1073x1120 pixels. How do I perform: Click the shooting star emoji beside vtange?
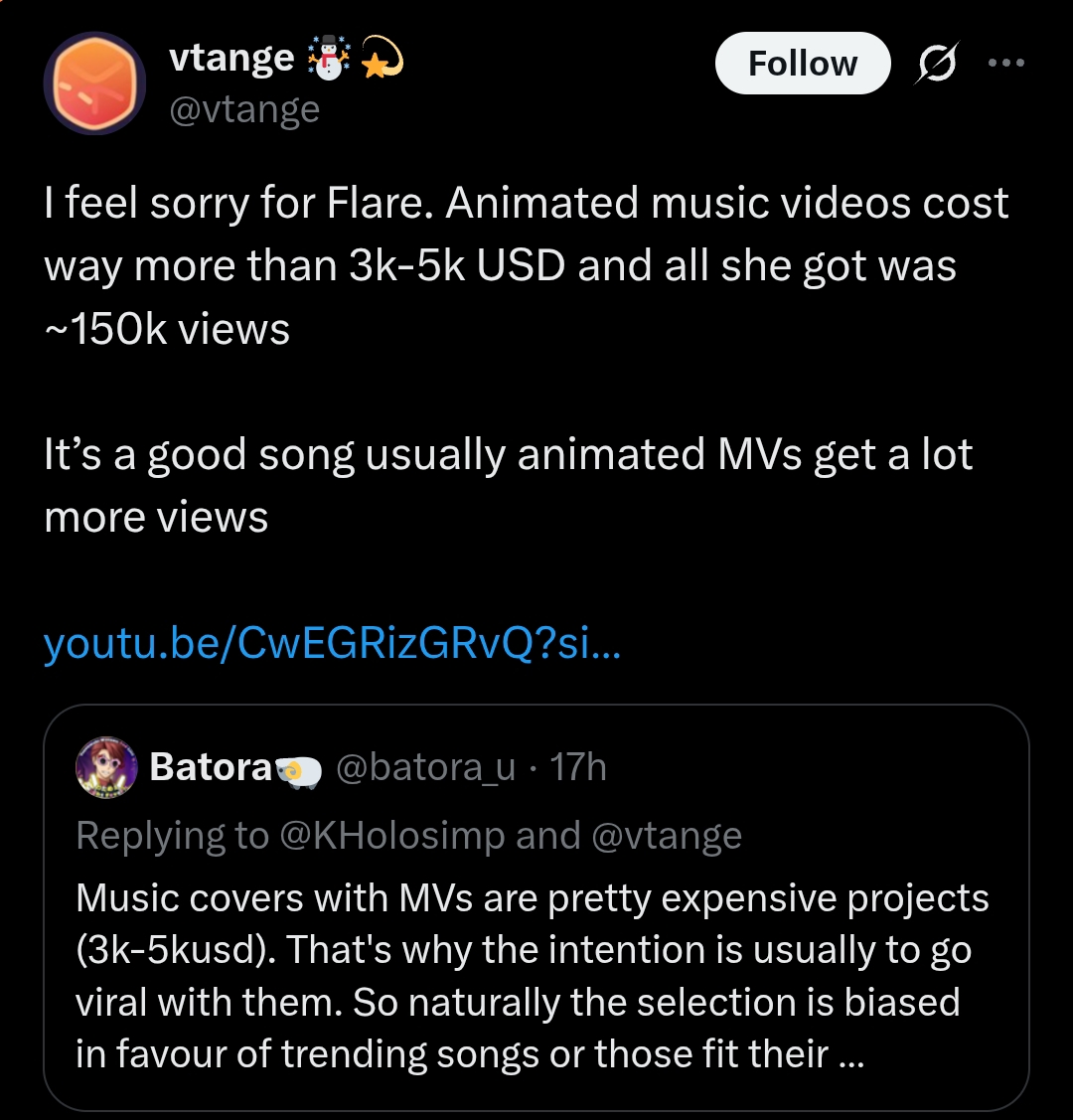click(x=379, y=60)
